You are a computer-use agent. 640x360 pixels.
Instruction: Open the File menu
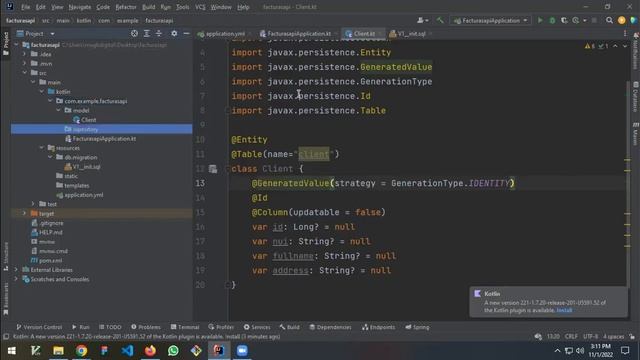25,7
